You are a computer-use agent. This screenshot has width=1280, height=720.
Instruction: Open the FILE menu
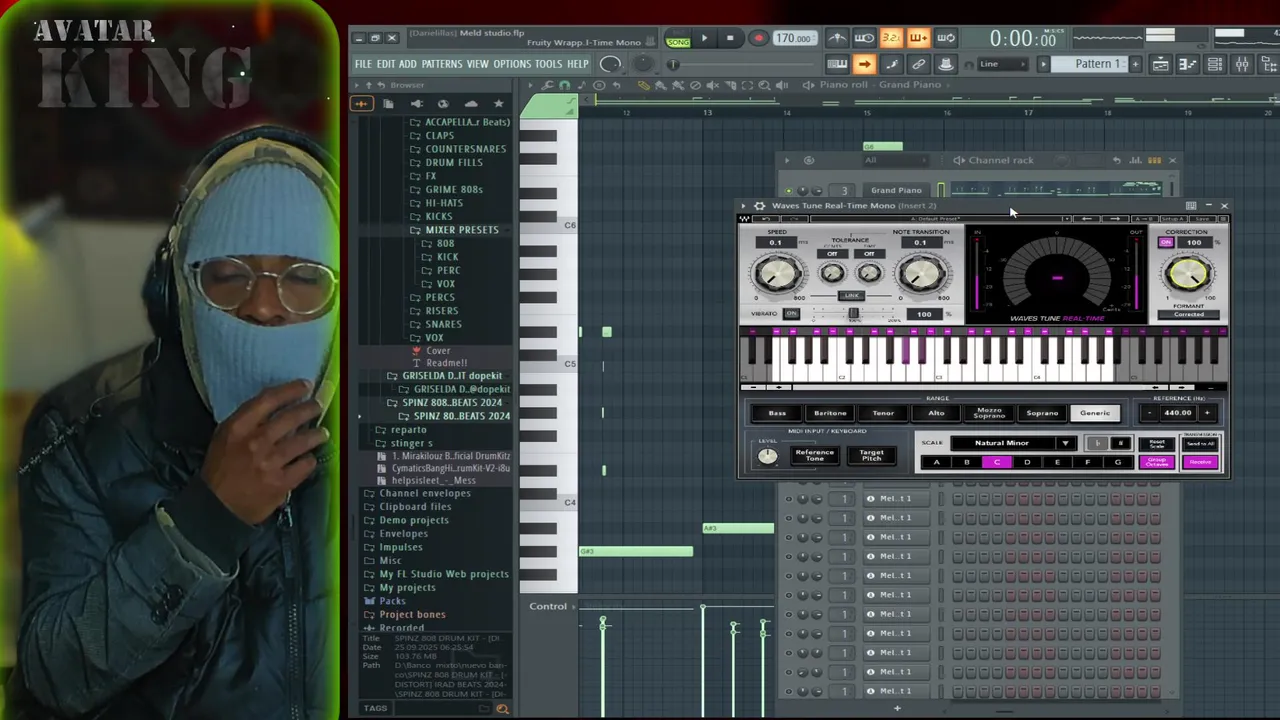pos(363,64)
